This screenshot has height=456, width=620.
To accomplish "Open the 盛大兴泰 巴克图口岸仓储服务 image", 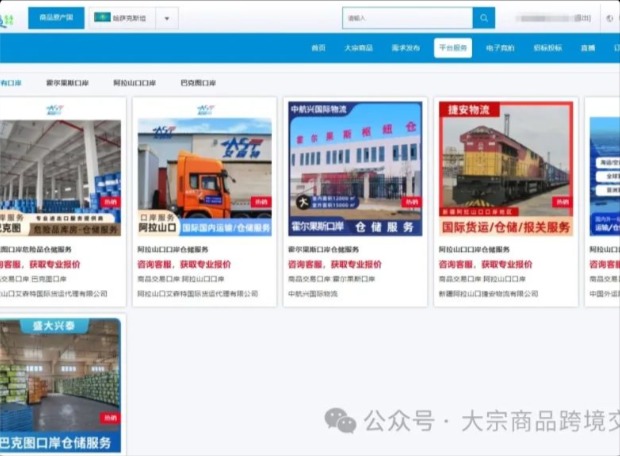I will click(60, 385).
